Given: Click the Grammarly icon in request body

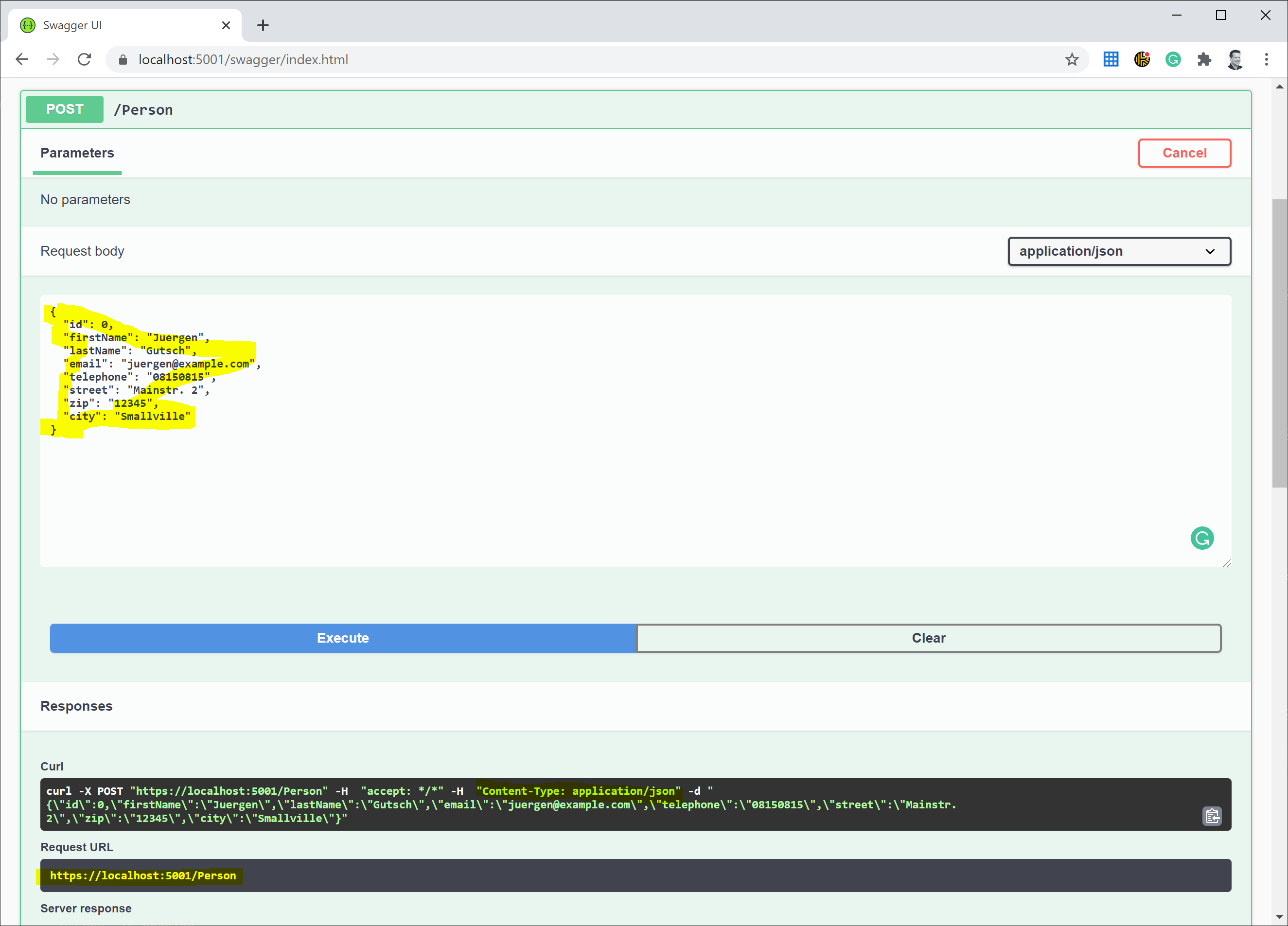Looking at the screenshot, I should (1201, 538).
